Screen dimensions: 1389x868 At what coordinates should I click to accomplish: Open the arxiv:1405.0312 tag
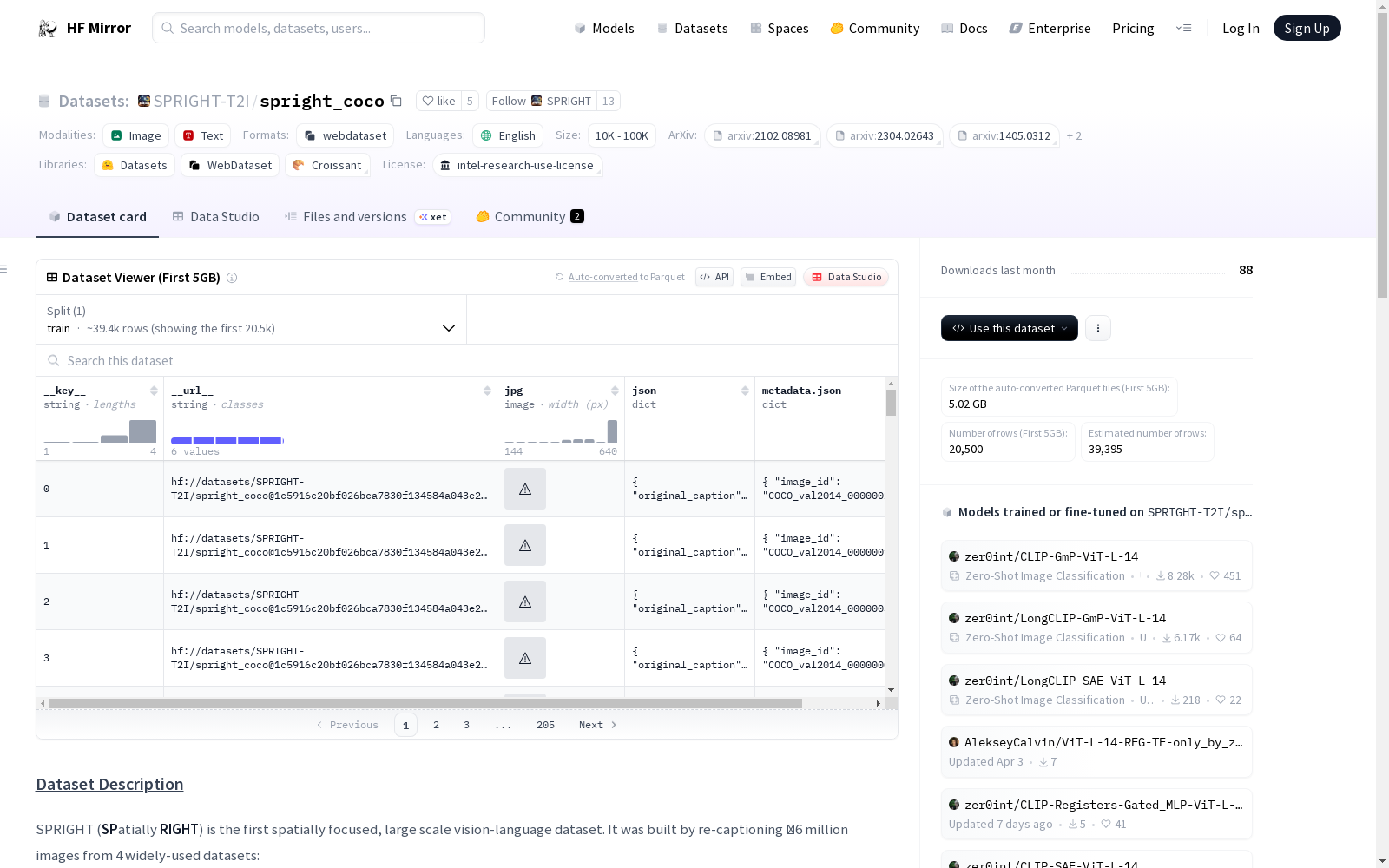[x=1004, y=135]
